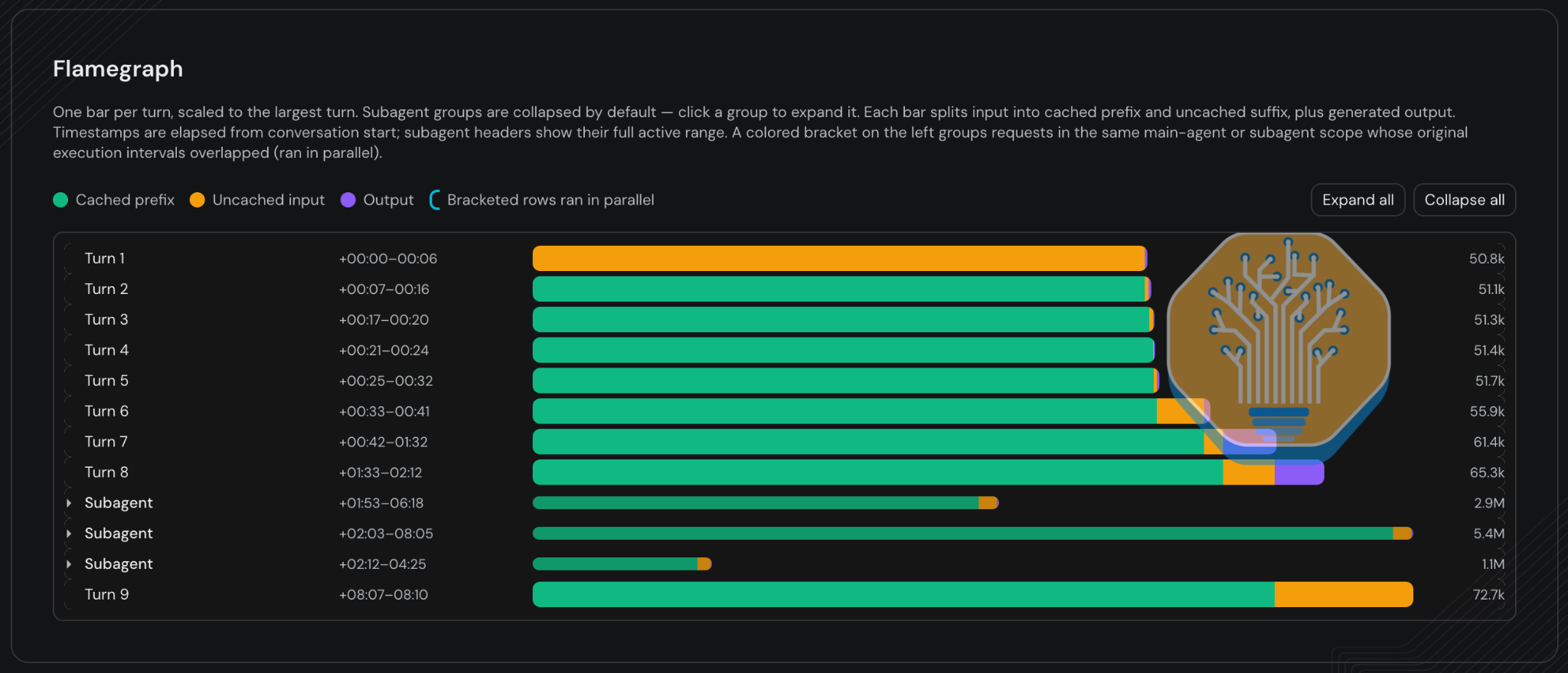Click the Turn 9 row label
The height and width of the screenshot is (673, 1568).
tap(106, 595)
